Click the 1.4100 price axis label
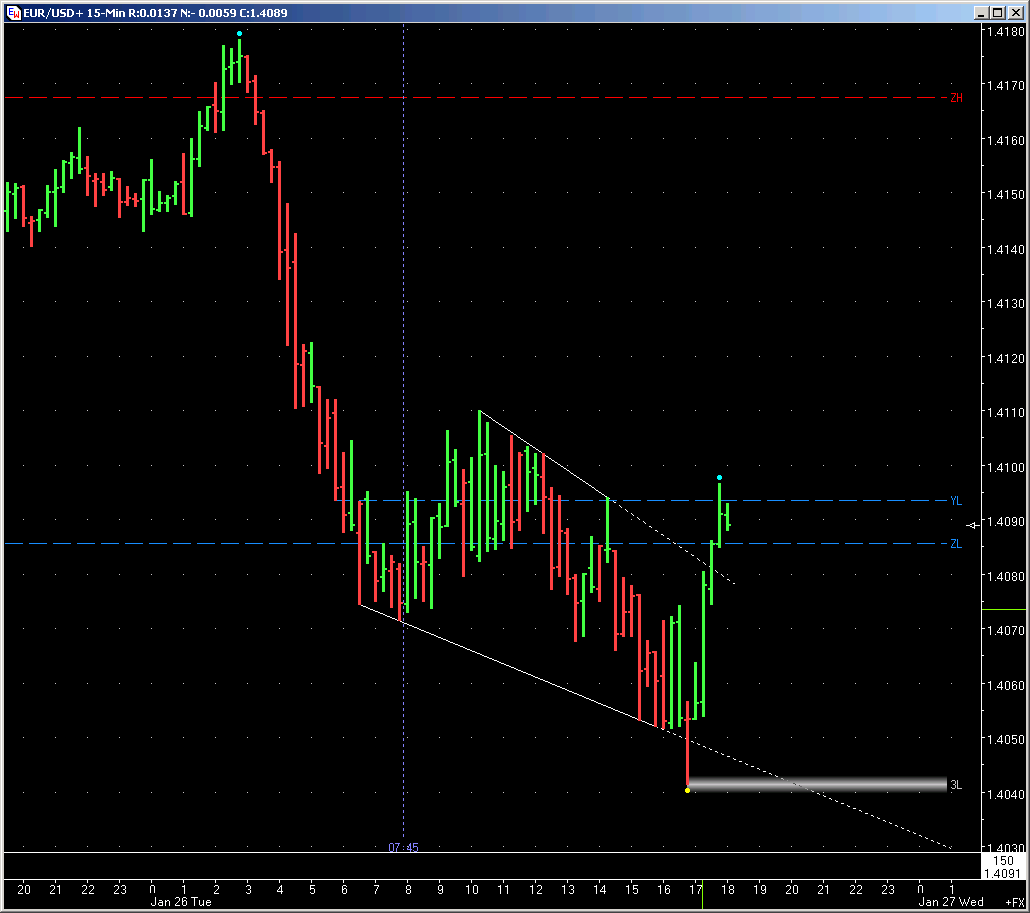 [1005, 468]
